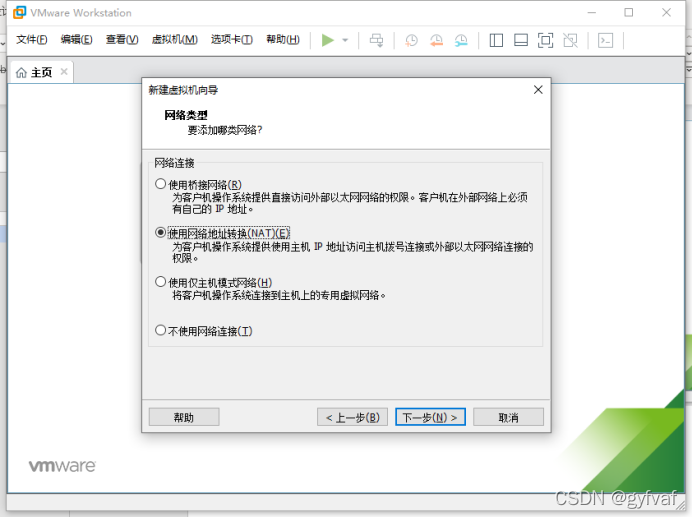Close the 新建虚拟机向导 dialog
Screen dimensions: 693x518
(x=538, y=90)
